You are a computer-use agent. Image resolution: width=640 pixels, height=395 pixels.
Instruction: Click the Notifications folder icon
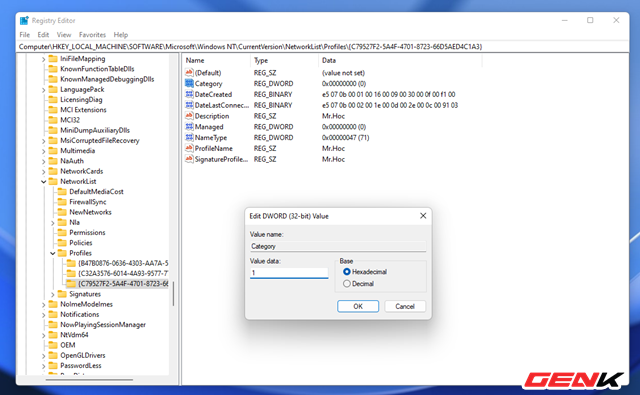(x=53, y=314)
